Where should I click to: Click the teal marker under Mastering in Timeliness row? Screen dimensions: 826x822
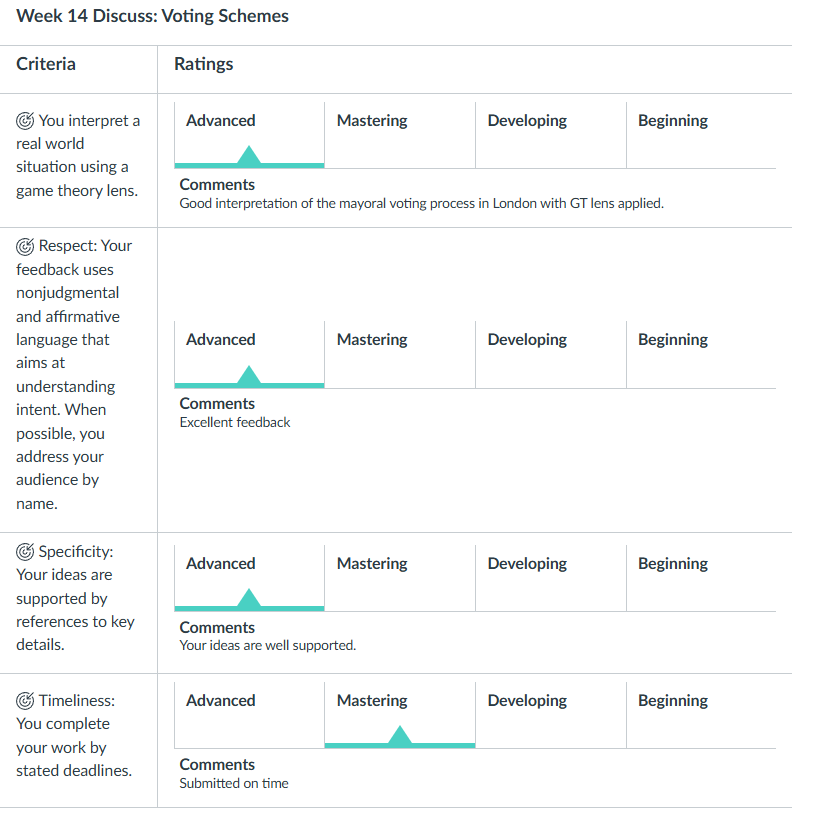pyautogui.click(x=400, y=737)
